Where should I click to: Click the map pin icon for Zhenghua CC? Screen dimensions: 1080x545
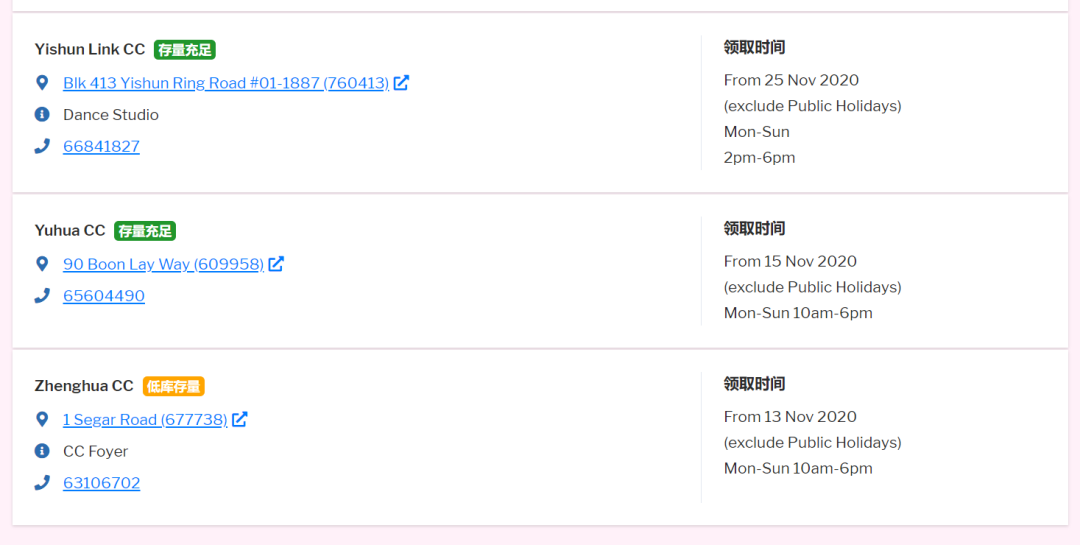42,419
